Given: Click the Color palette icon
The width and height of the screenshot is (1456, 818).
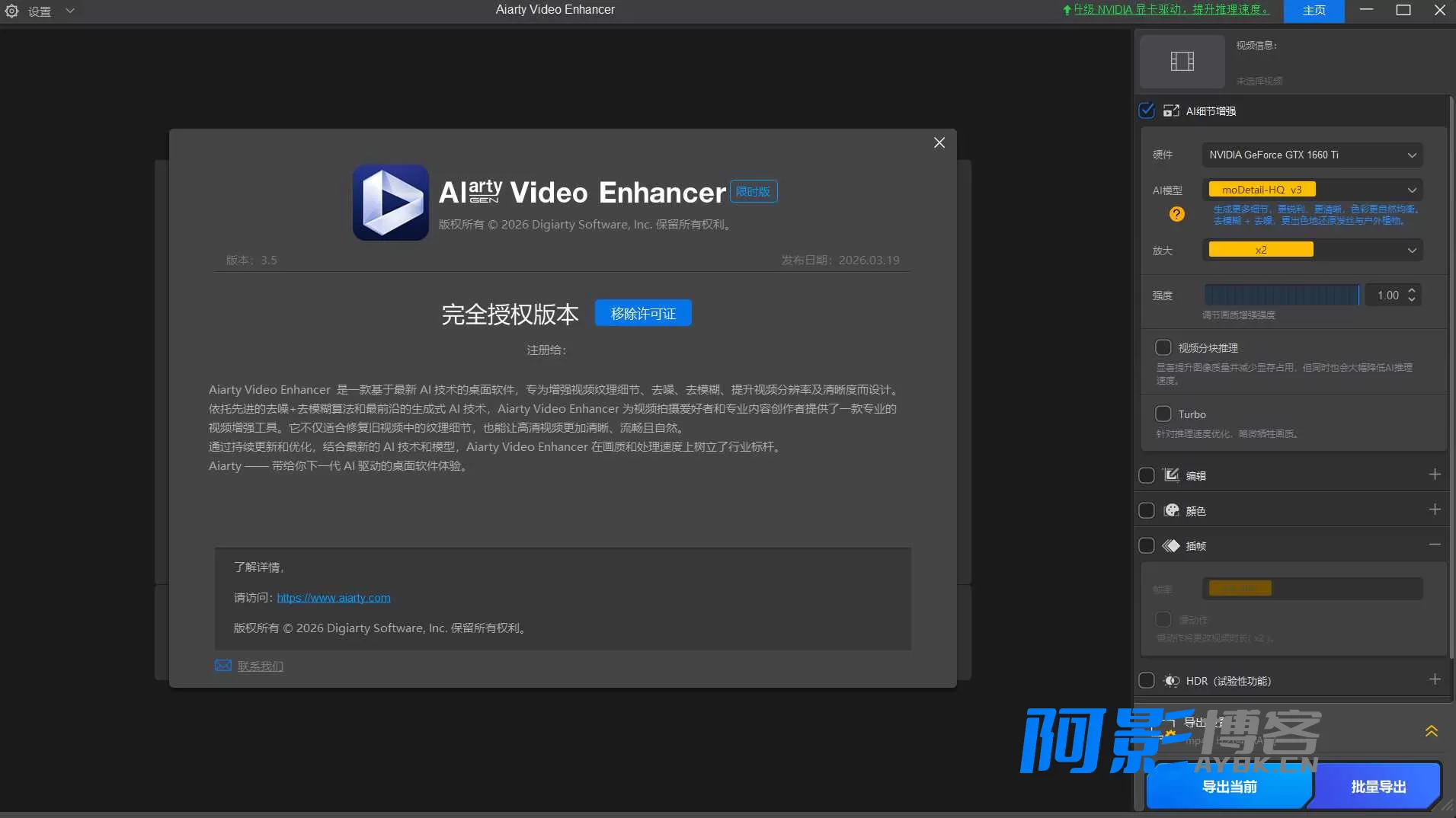Looking at the screenshot, I should [1171, 510].
